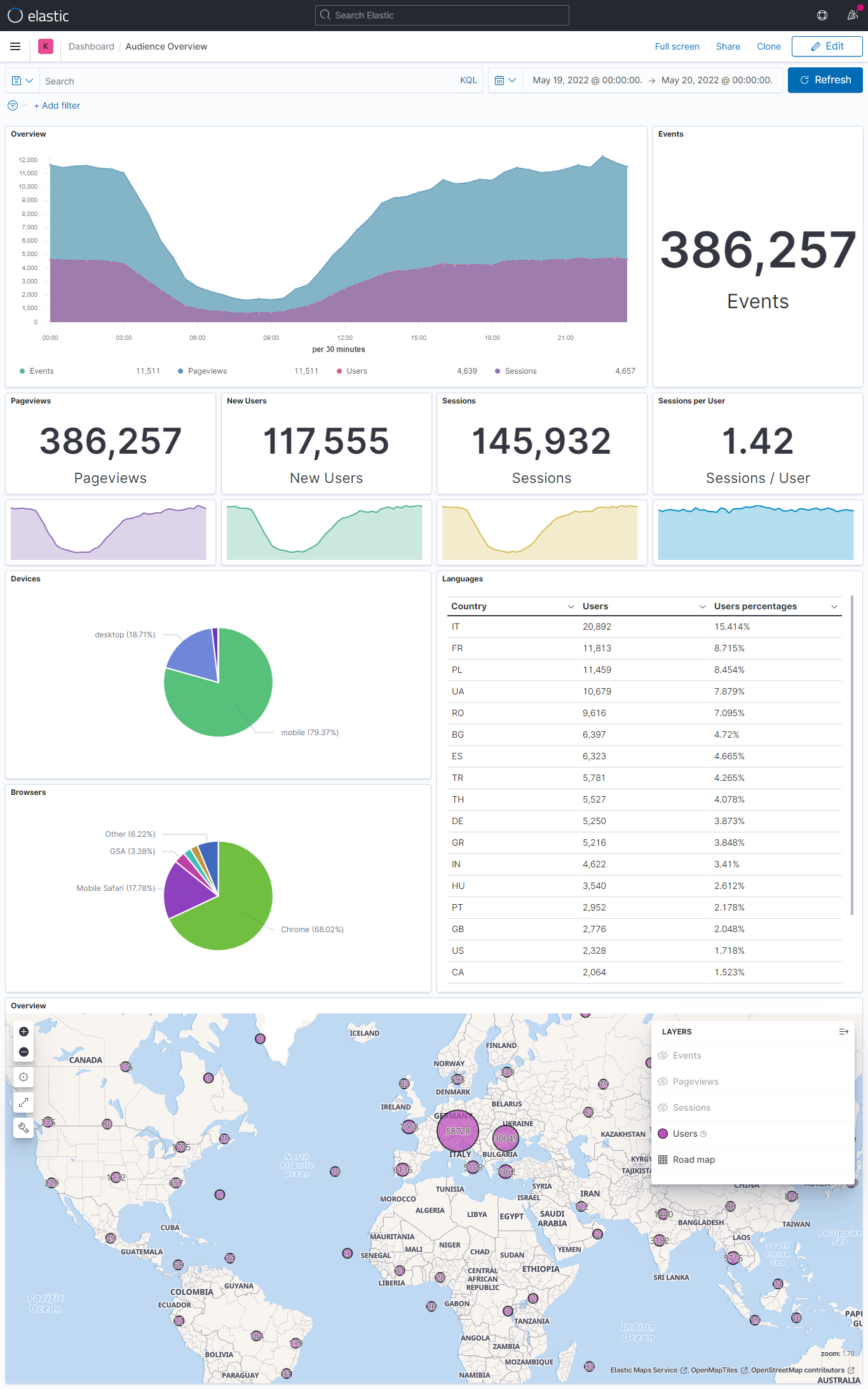Zoom out on the map
Image resolution: width=868 pixels, height=1389 pixels.
[24, 1052]
